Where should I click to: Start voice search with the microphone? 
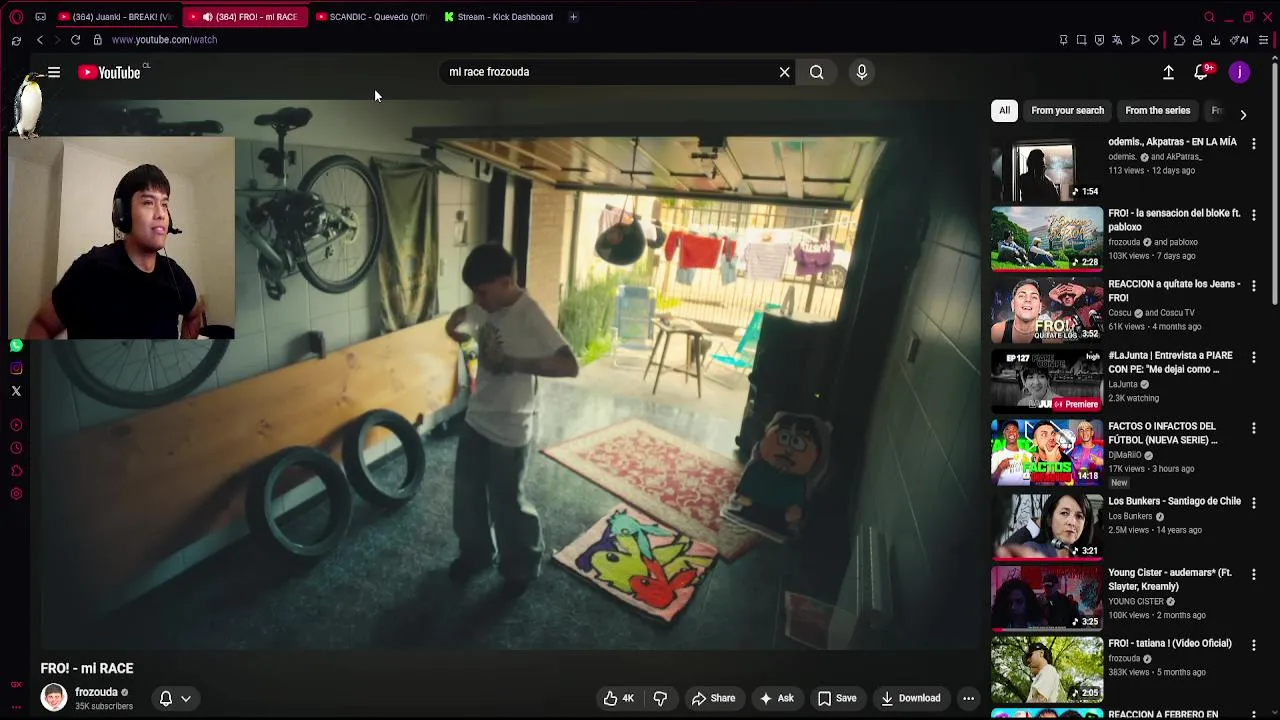click(x=862, y=72)
